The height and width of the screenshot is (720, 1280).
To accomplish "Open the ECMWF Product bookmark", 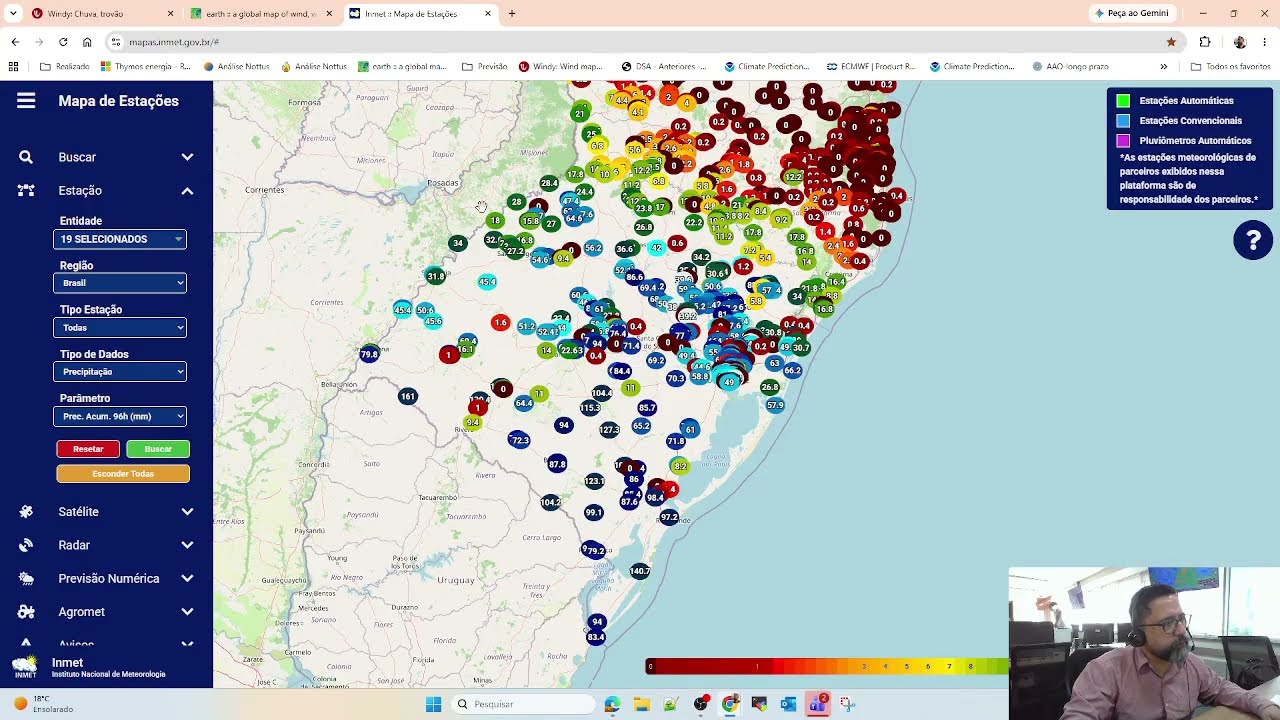I will tap(871, 66).
